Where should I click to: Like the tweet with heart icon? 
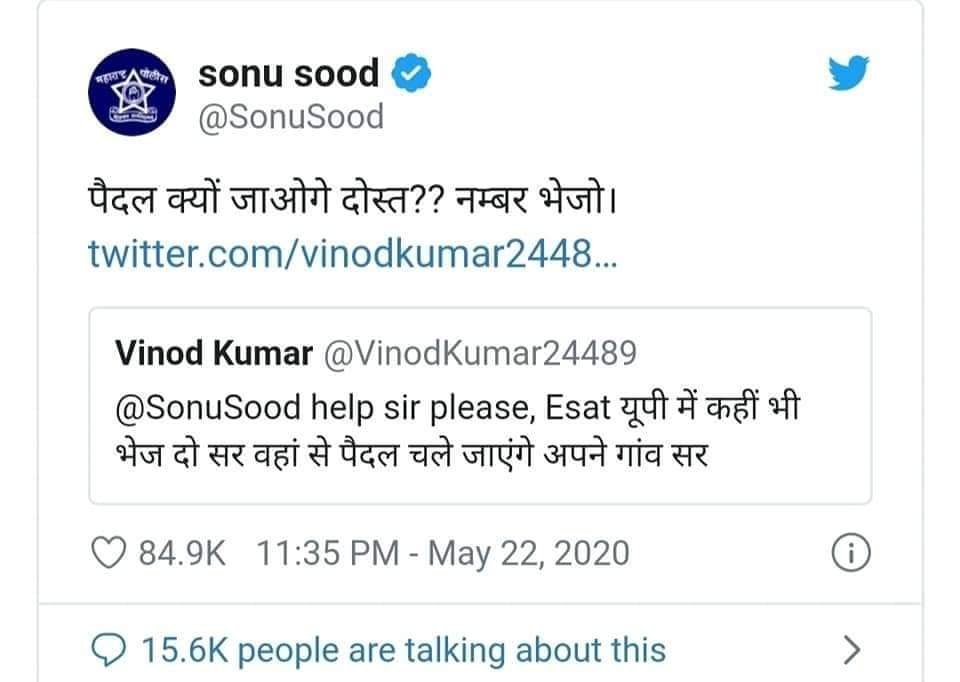(108, 552)
